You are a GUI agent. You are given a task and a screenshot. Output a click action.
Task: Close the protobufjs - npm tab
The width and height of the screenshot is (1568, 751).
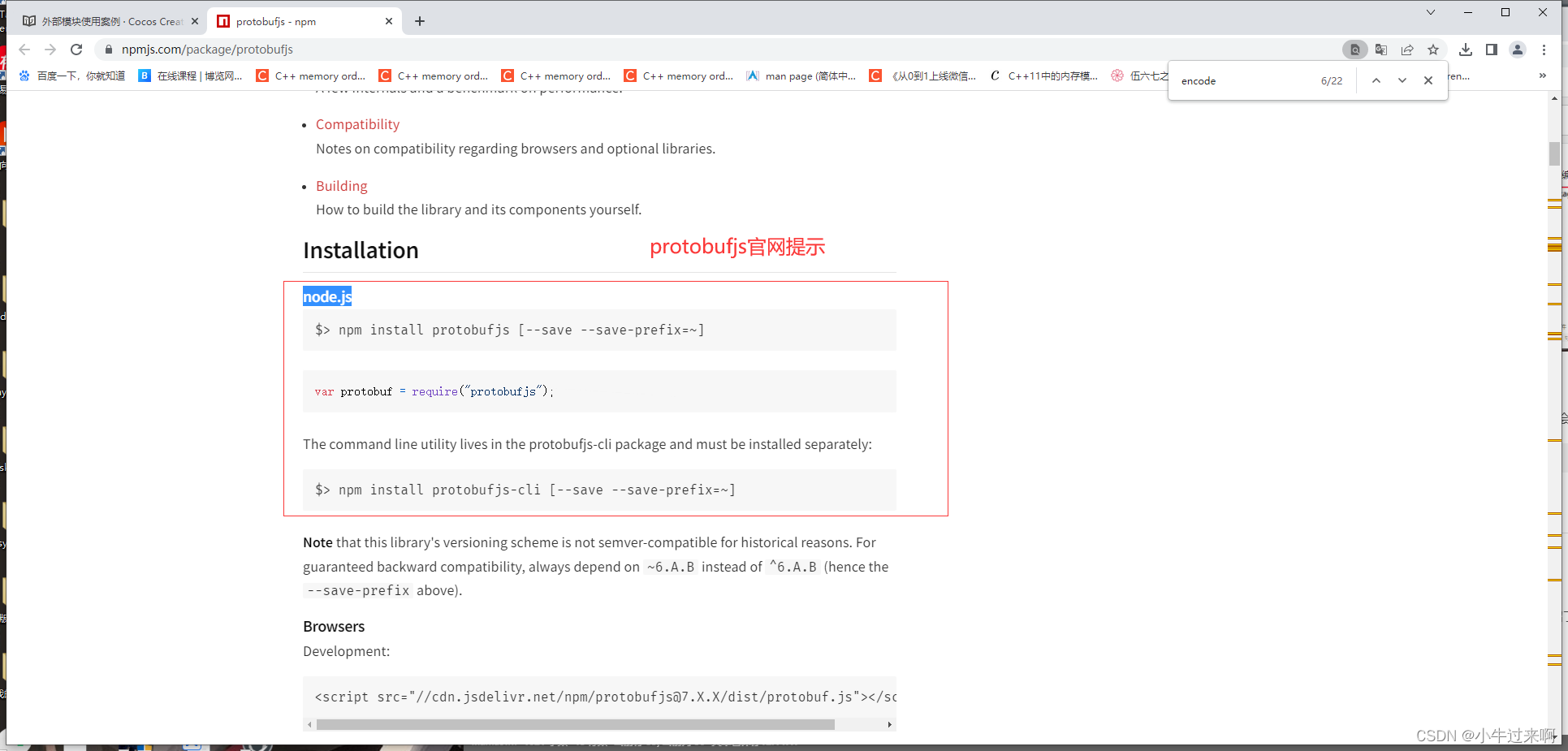coord(389,21)
